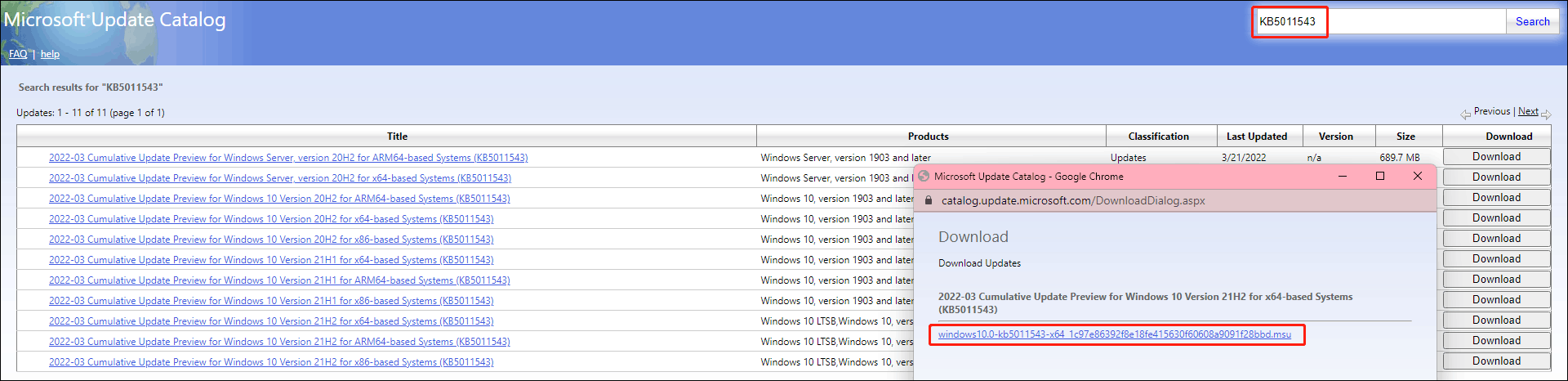Sort results by Size column
The height and width of the screenshot is (381, 1568).
tap(1405, 137)
